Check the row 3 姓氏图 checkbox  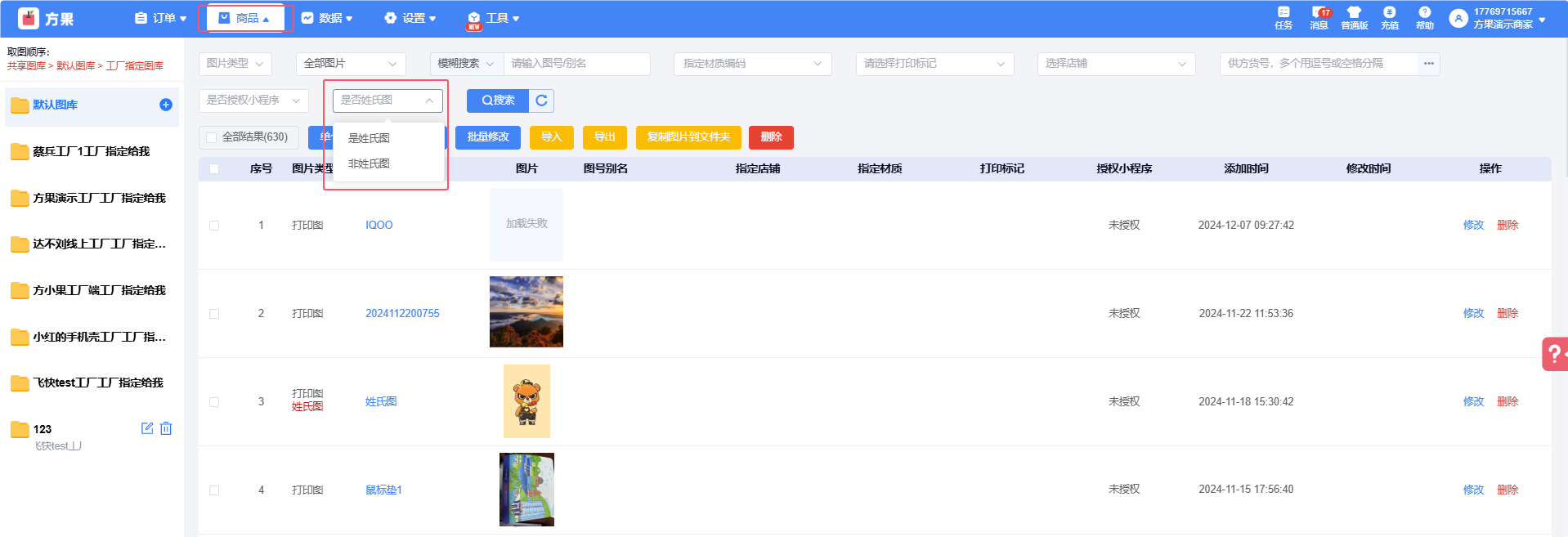point(214,401)
